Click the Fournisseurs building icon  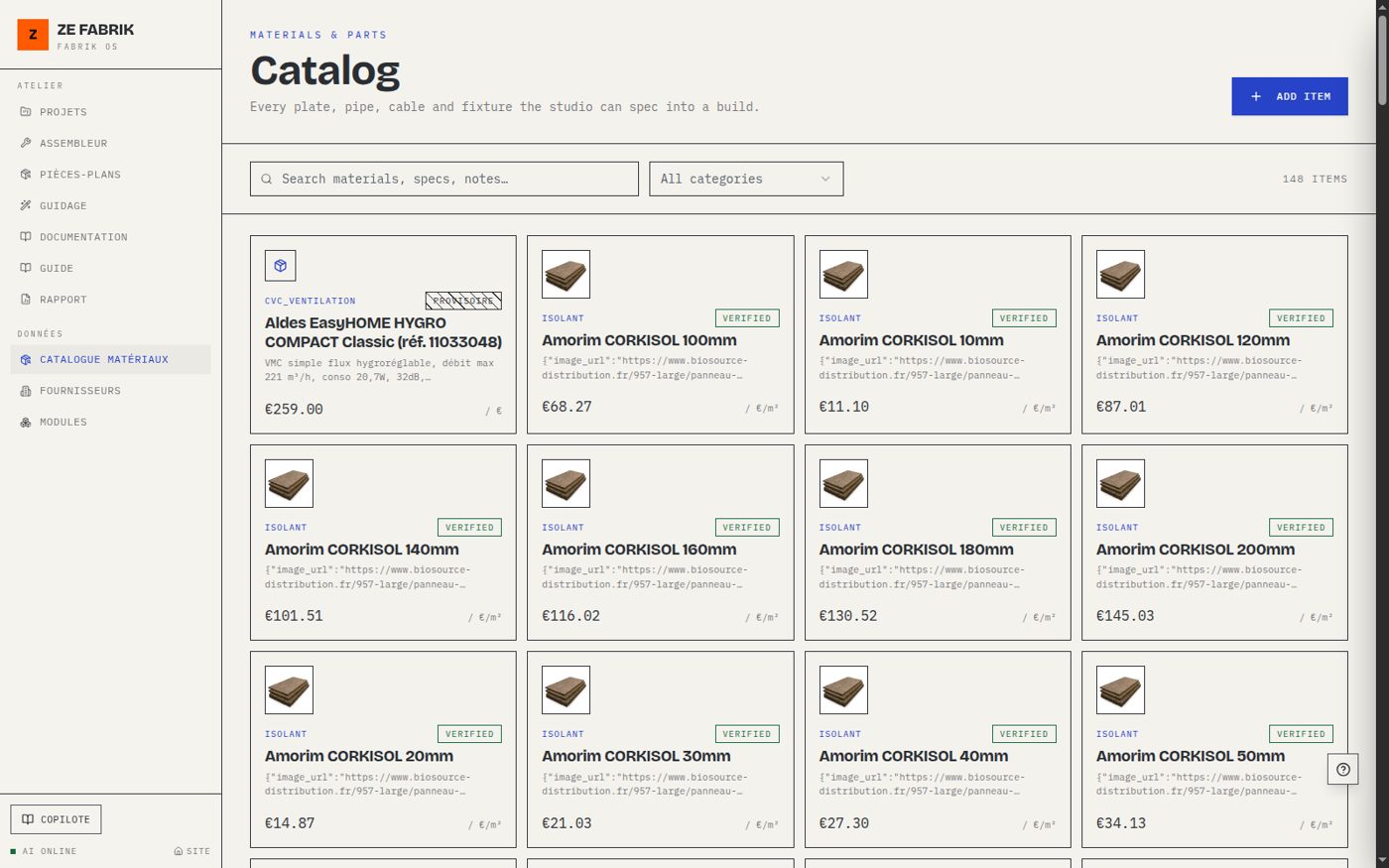click(26, 391)
